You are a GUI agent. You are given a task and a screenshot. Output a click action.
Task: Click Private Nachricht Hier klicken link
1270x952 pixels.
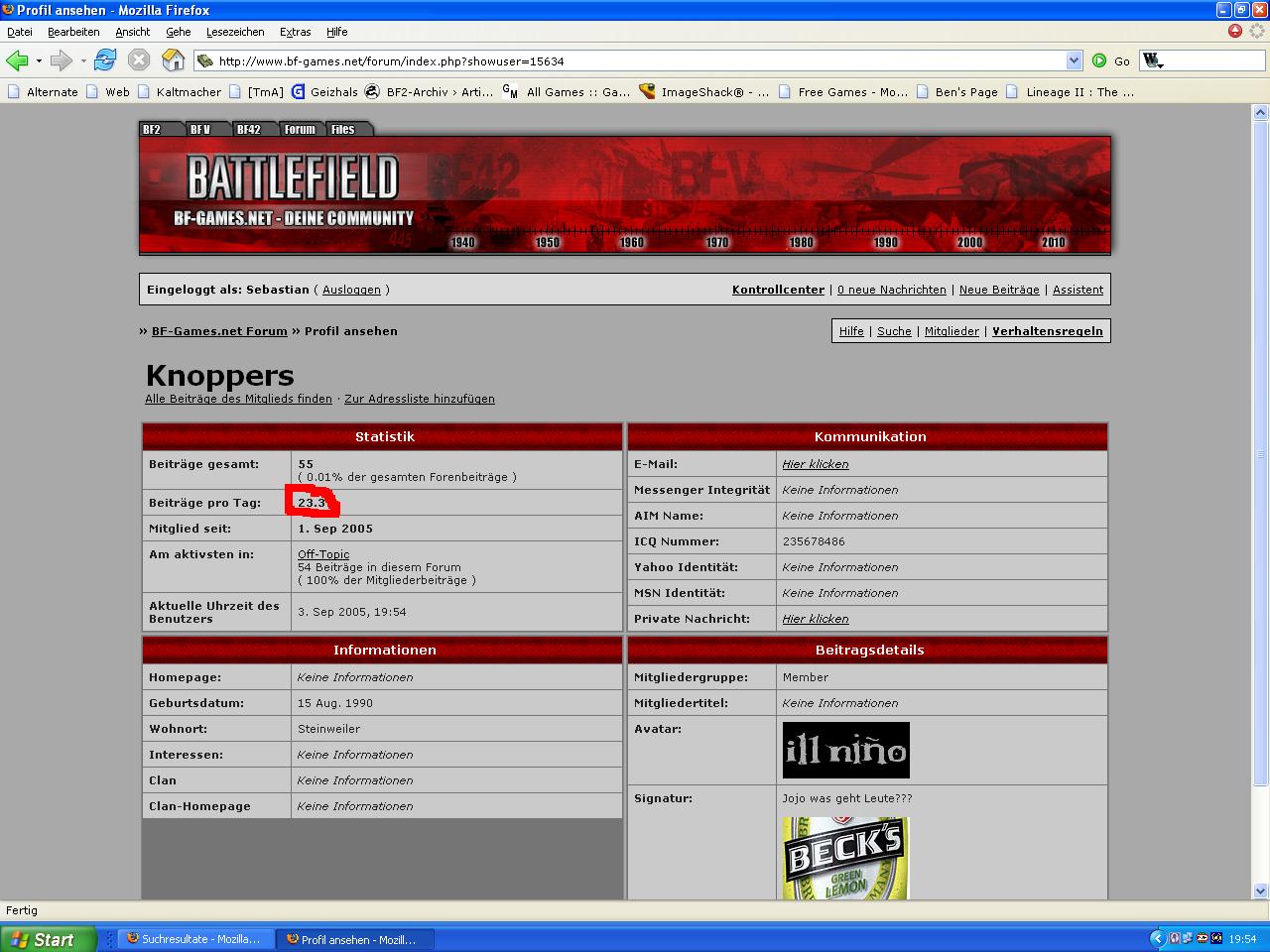point(816,619)
